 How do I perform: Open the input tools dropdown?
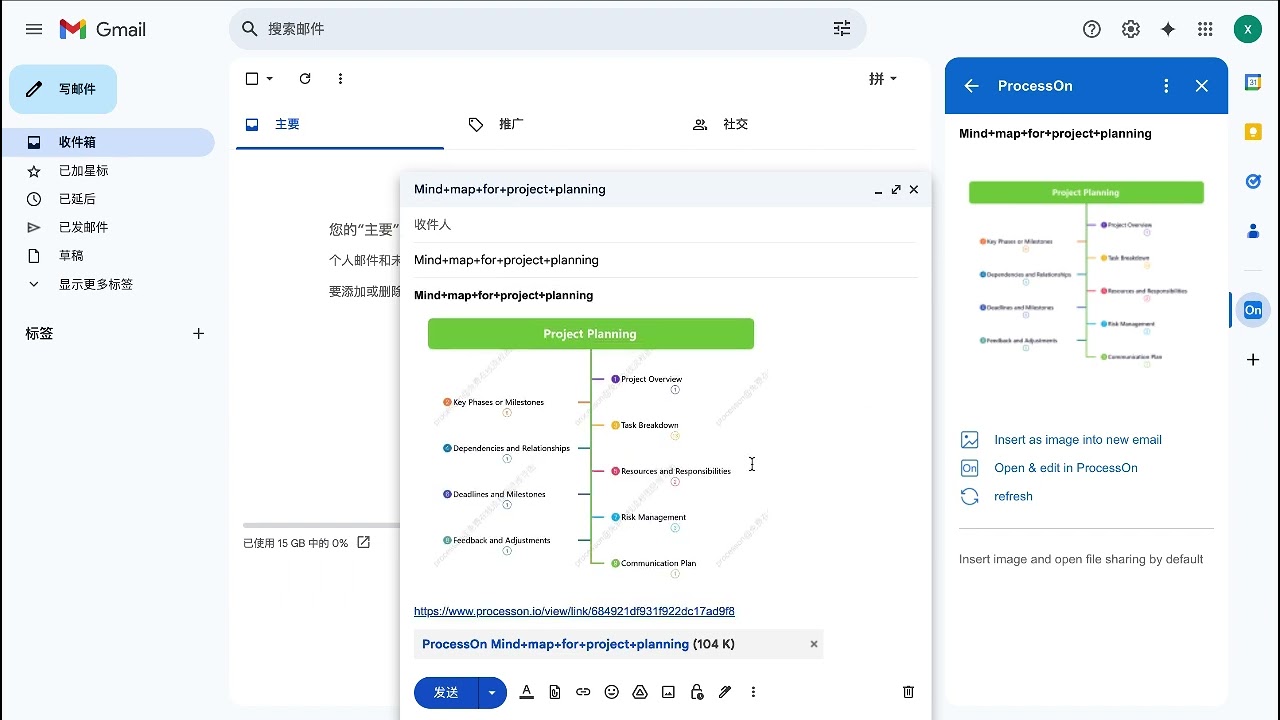(883, 79)
